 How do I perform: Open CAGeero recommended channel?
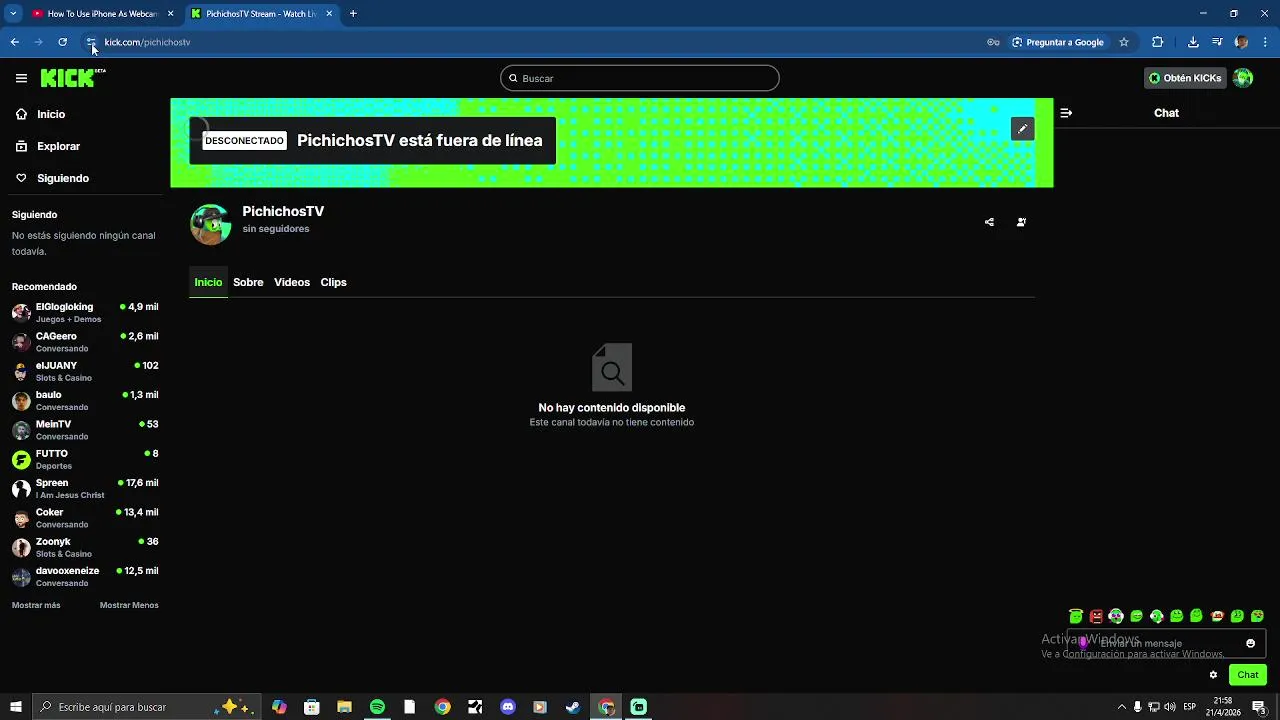coord(85,342)
